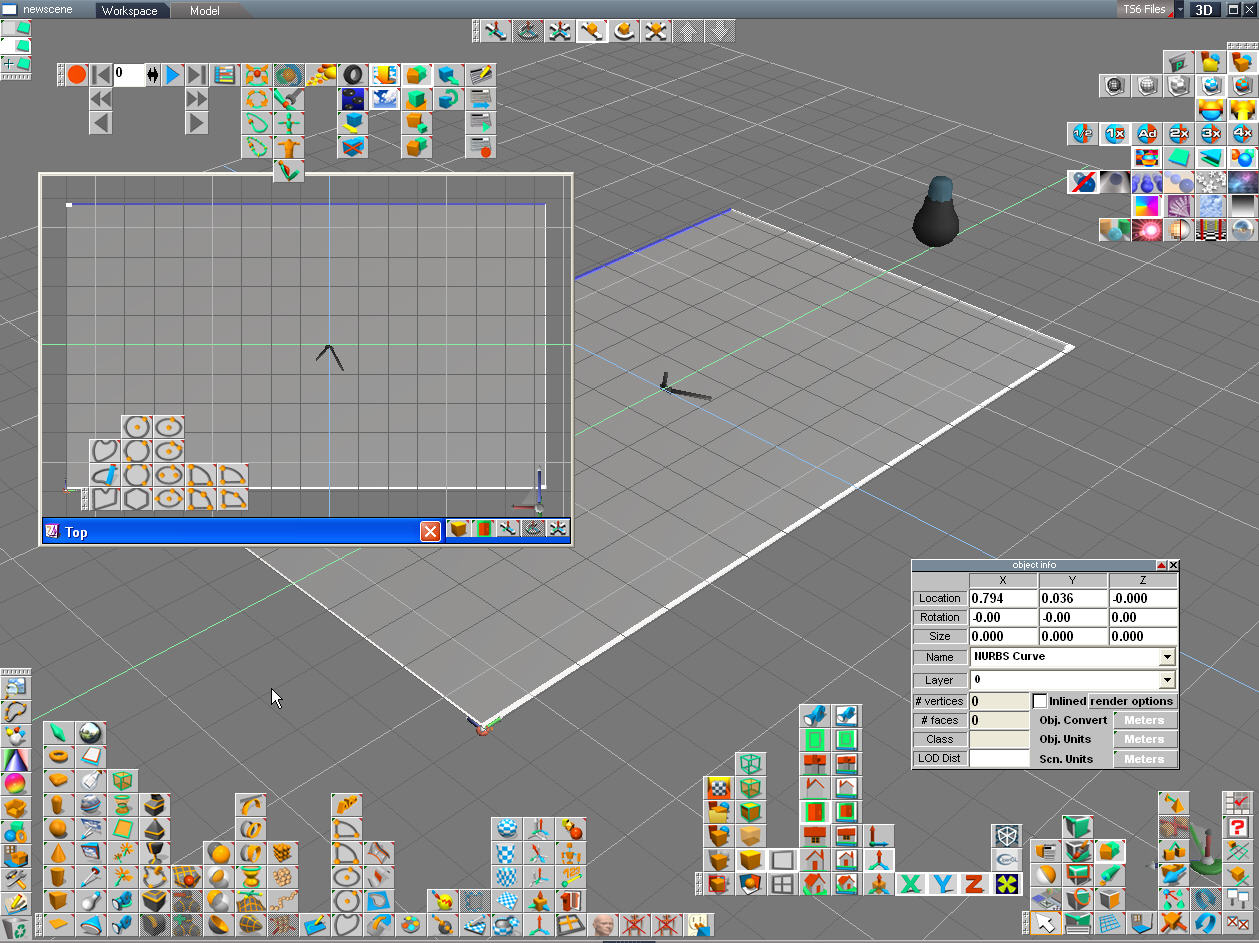Add a plane primitive
This screenshot has height=943, width=1259.
click(58, 924)
